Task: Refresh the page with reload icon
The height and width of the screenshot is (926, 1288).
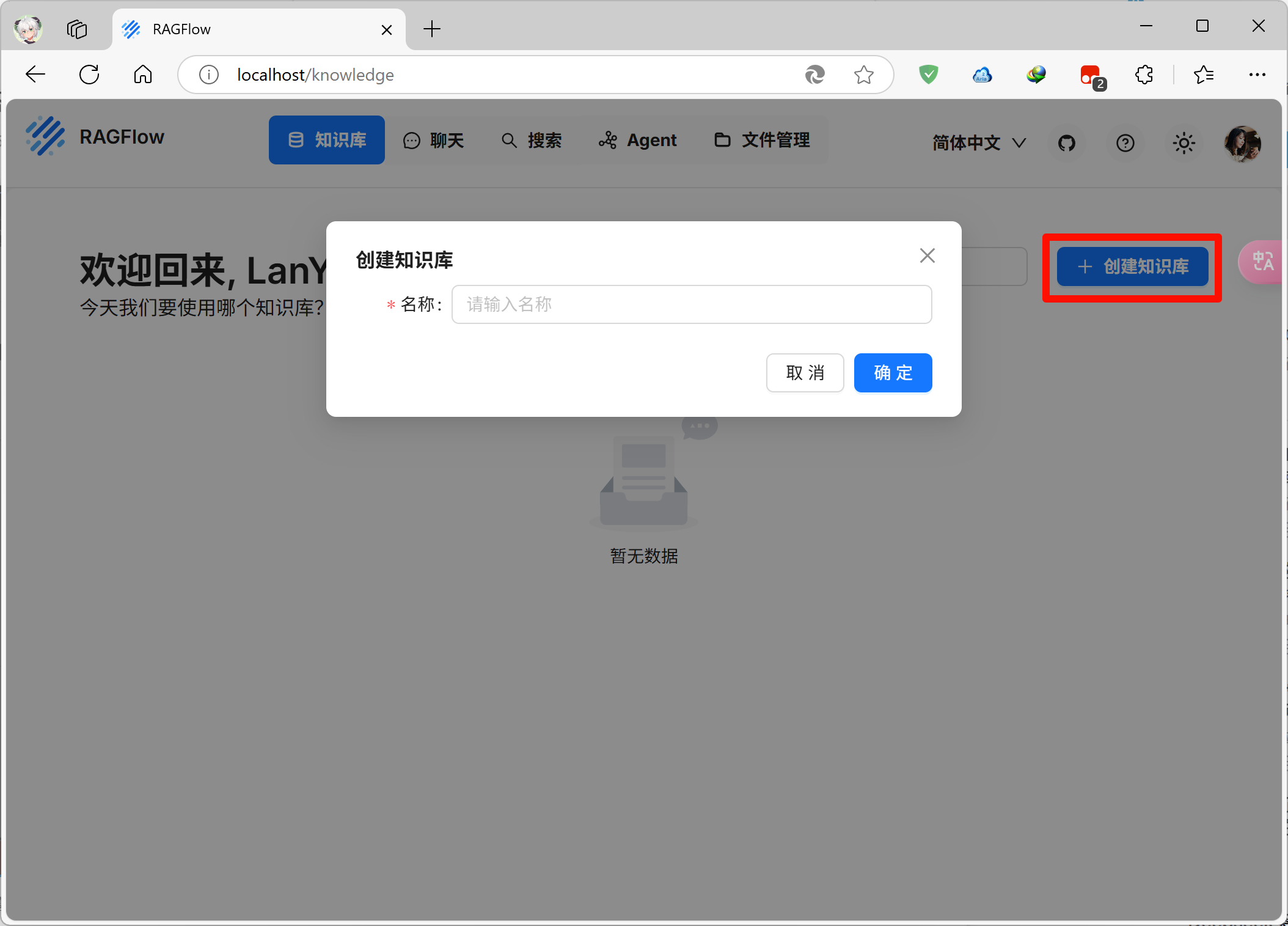Action: 89,75
